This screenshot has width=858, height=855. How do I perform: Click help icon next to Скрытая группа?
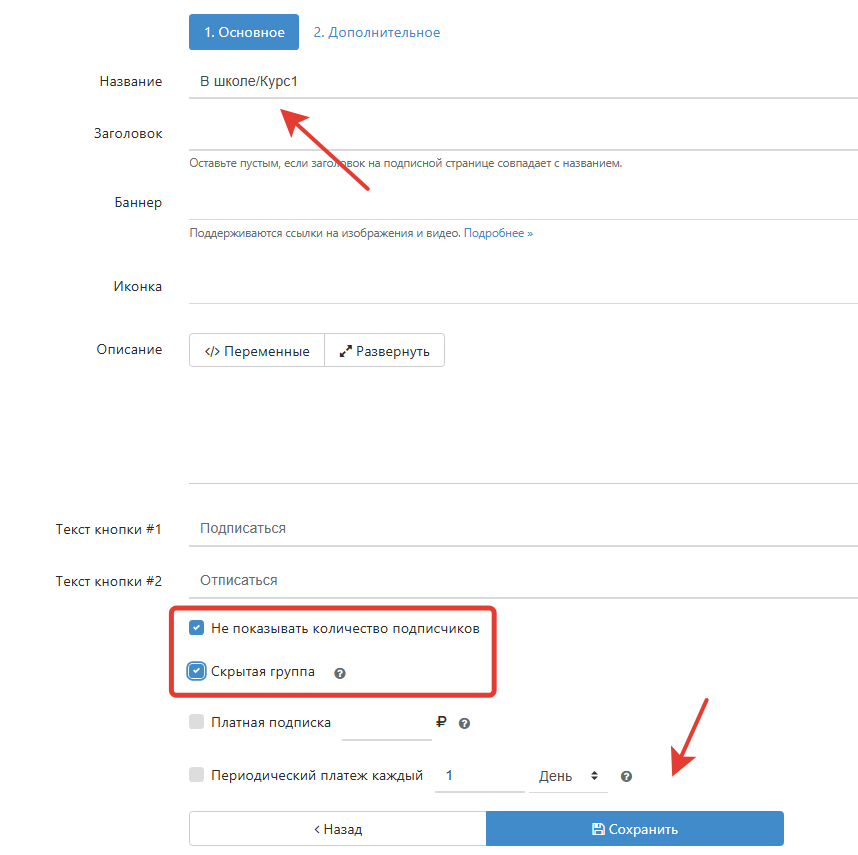pyautogui.click(x=340, y=673)
